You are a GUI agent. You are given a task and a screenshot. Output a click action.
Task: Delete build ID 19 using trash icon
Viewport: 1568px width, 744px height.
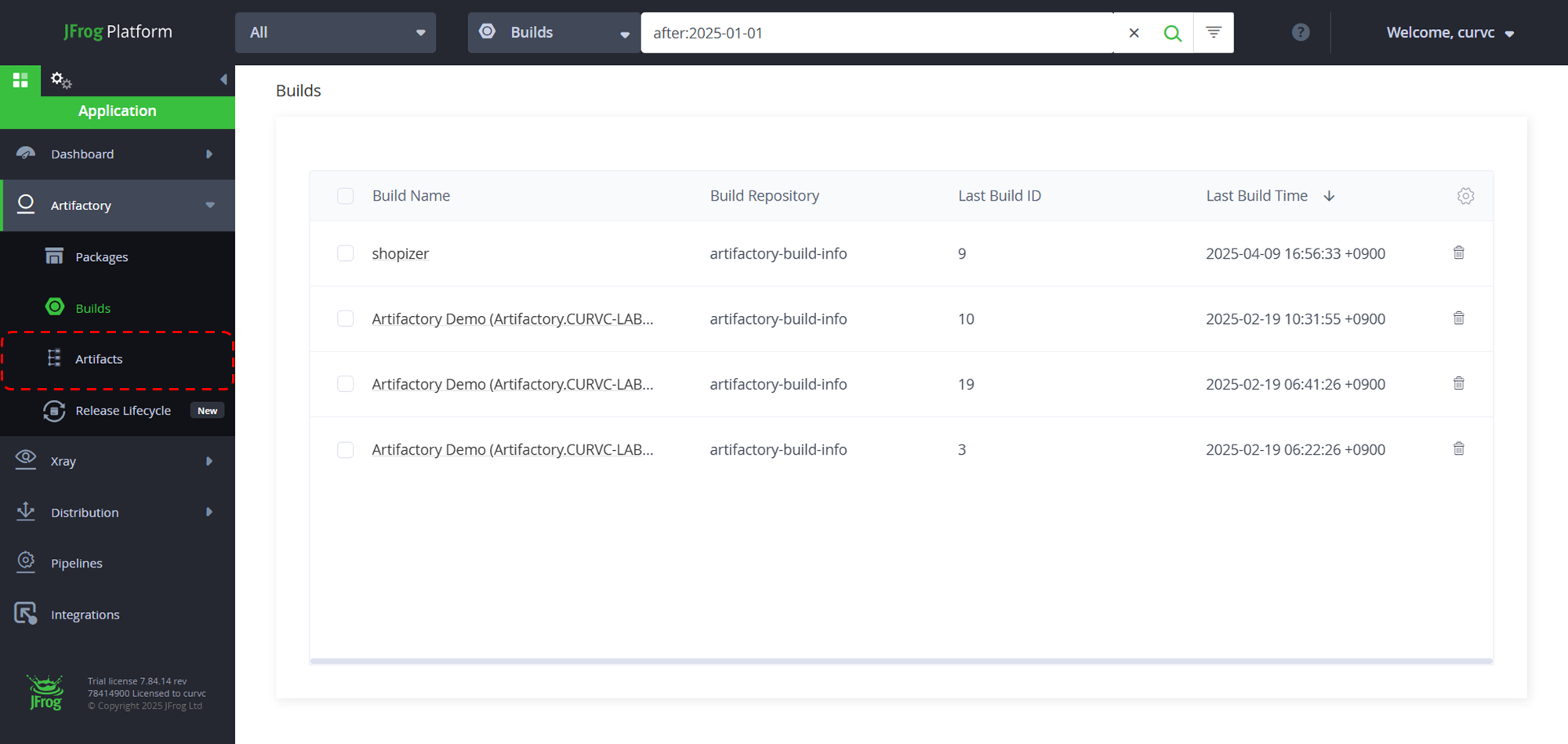coord(1459,383)
